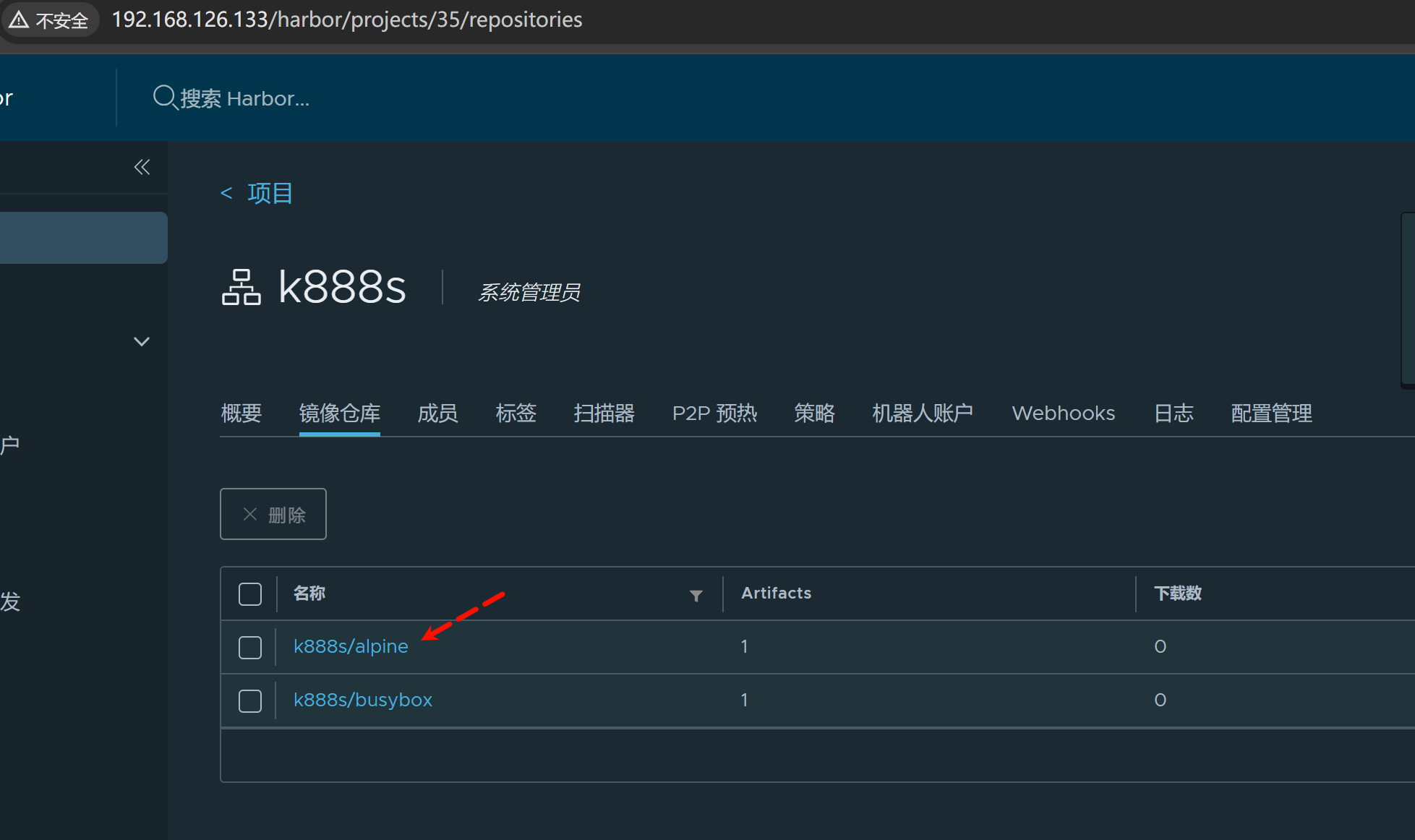Open the k888s/busybox repository link
Image resolution: width=1415 pixels, height=840 pixels.
click(362, 700)
